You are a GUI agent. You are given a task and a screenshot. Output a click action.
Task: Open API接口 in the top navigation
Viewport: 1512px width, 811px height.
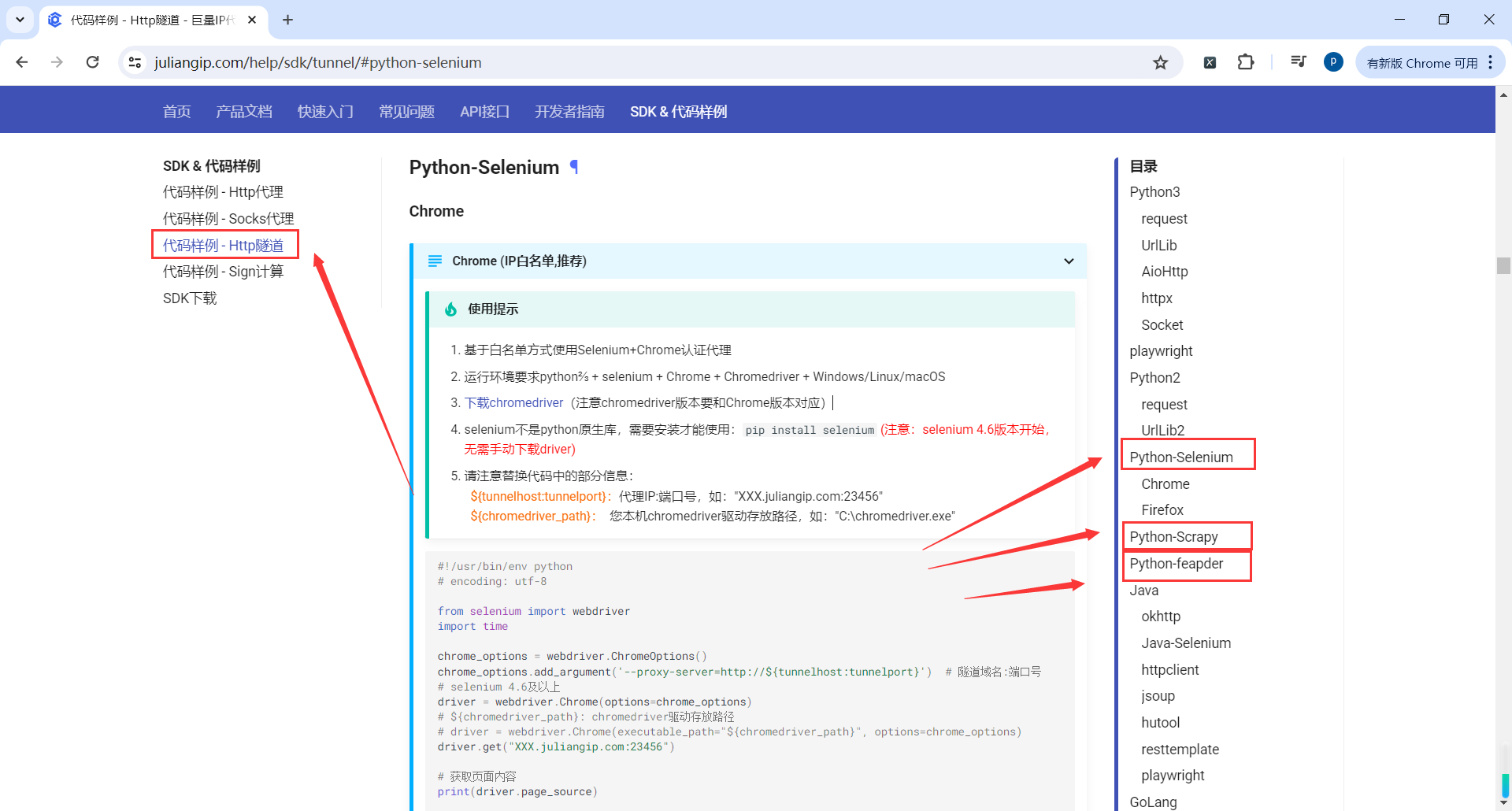[484, 112]
